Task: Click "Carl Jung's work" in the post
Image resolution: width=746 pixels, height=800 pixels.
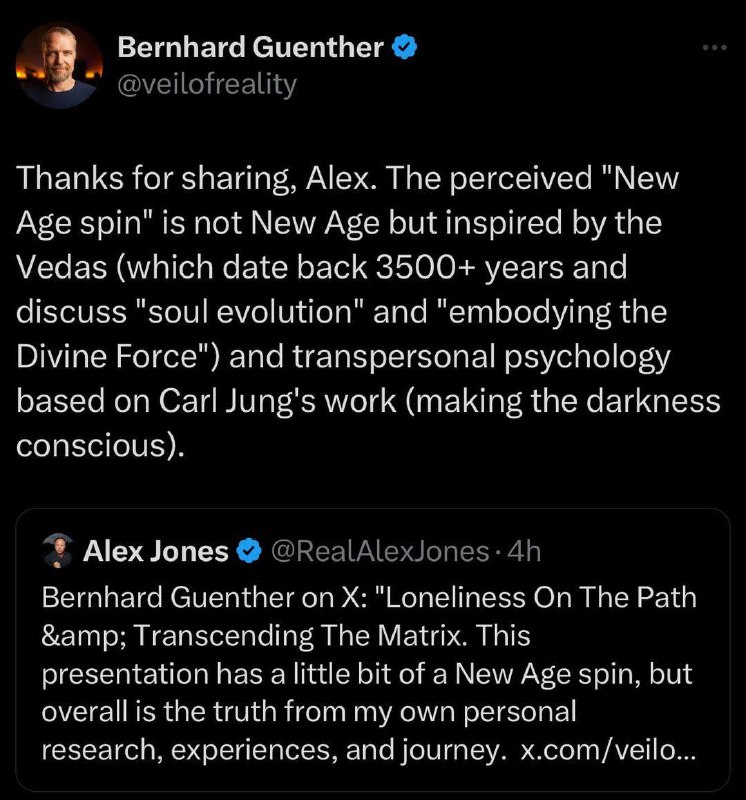Action: coord(241,400)
